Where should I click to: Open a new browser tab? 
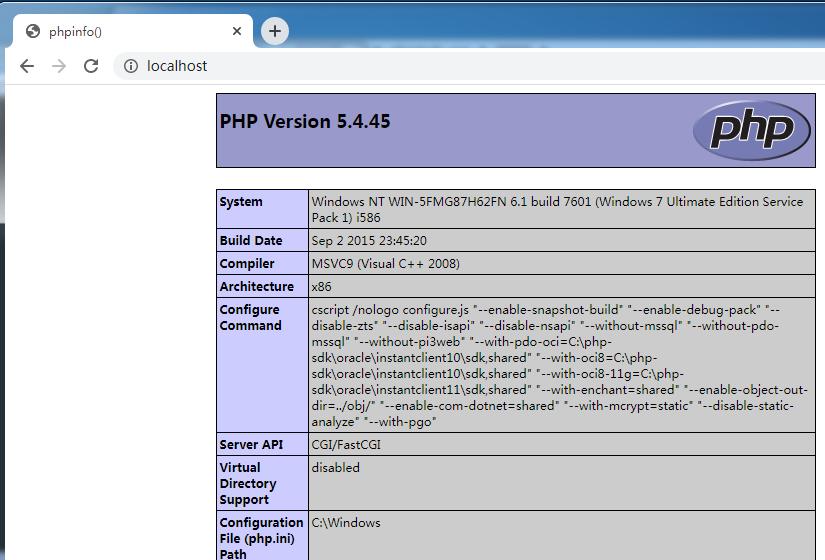coord(275,31)
